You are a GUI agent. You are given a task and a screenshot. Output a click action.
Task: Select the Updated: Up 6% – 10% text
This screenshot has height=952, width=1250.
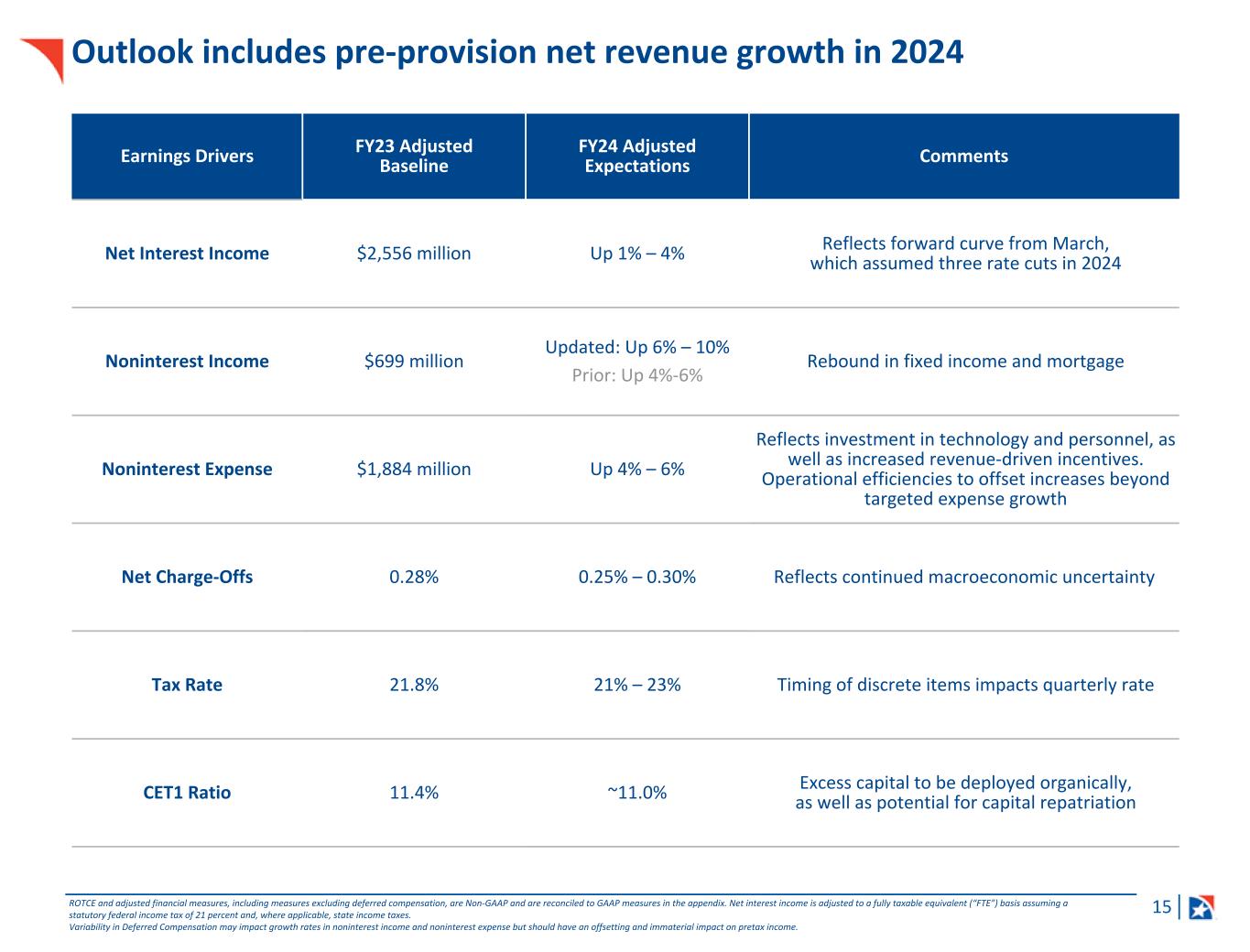point(637,348)
